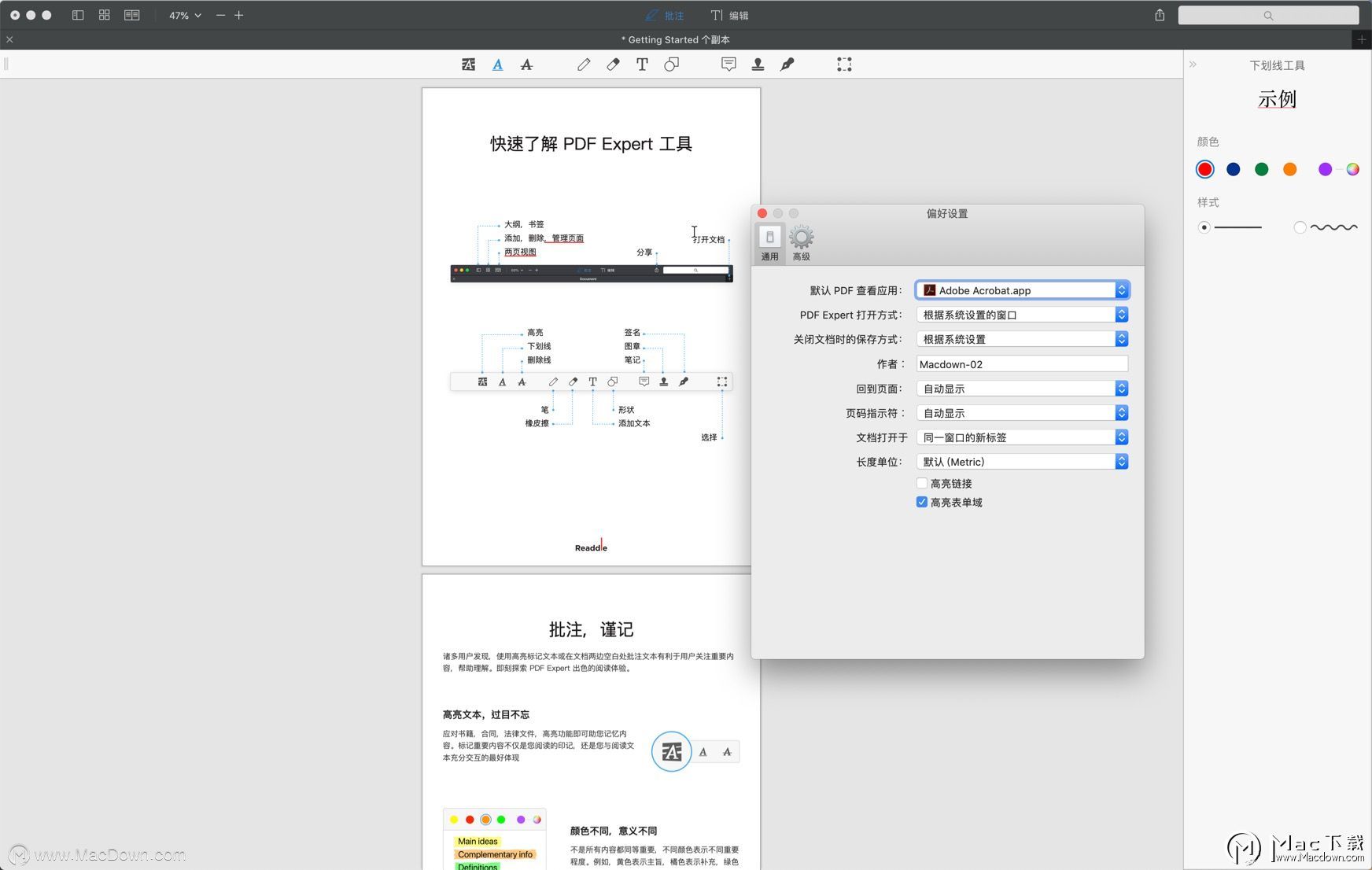
Task: Toggle the left sidebar panel icon
Action: click(78, 15)
